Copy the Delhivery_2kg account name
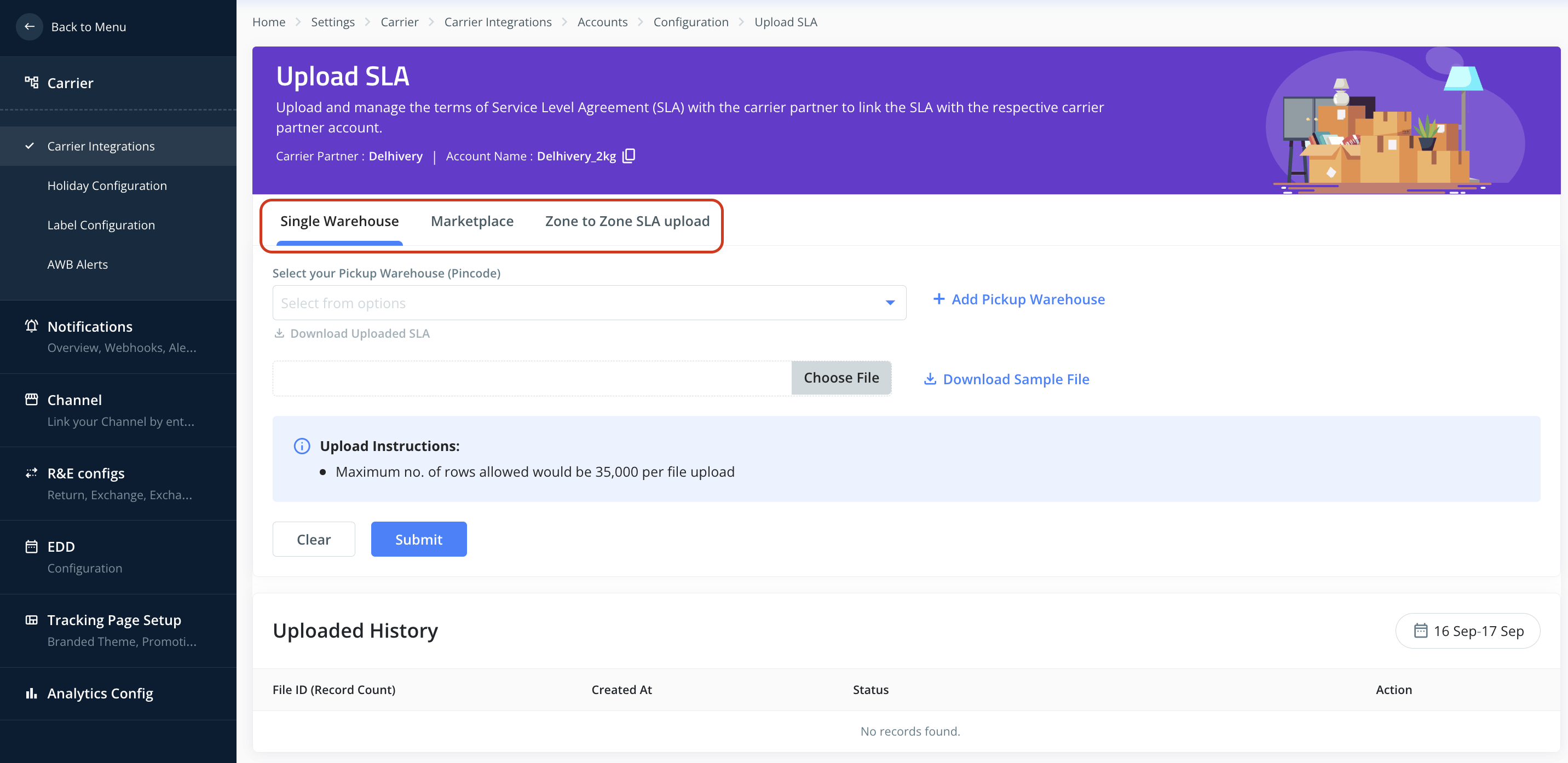 pos(629,156)
